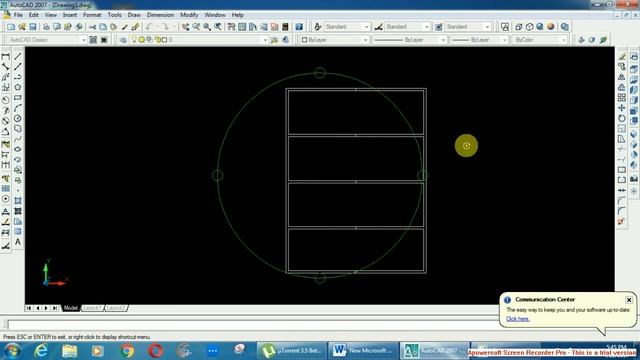Select the Mirror tool

622,77
